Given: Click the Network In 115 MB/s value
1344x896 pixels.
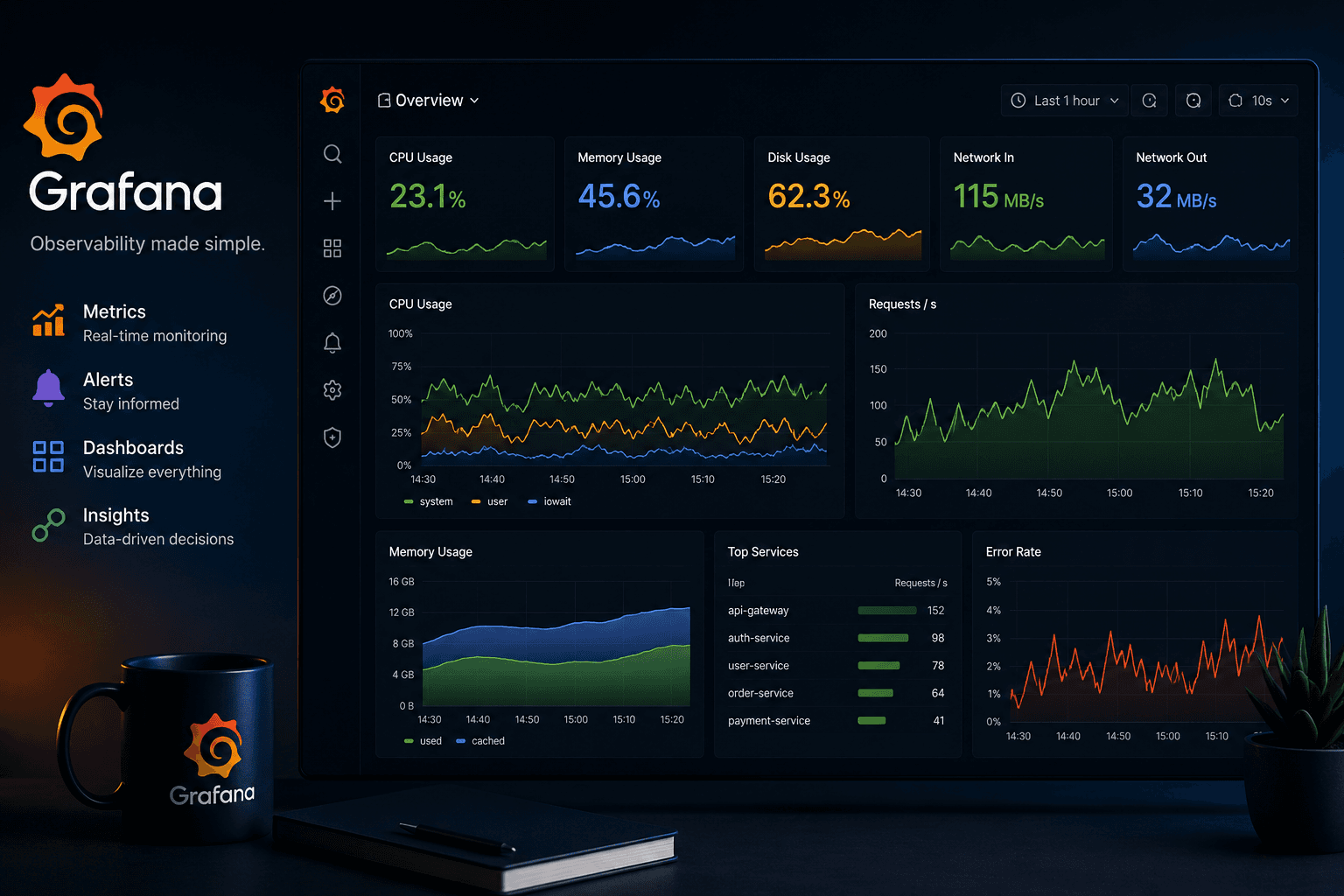Looking at the screenshot, I should [x=998, y=197].
